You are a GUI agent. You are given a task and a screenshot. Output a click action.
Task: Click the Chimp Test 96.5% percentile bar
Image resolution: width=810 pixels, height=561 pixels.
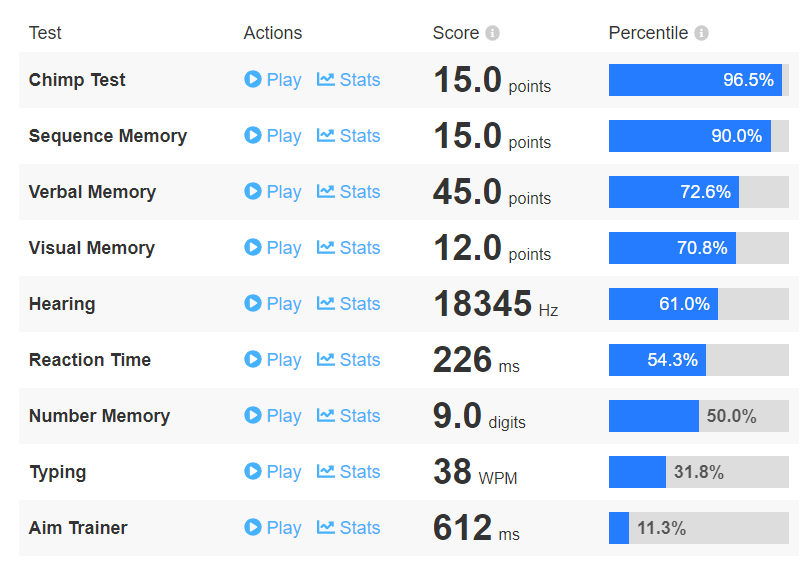pos(698,80)
